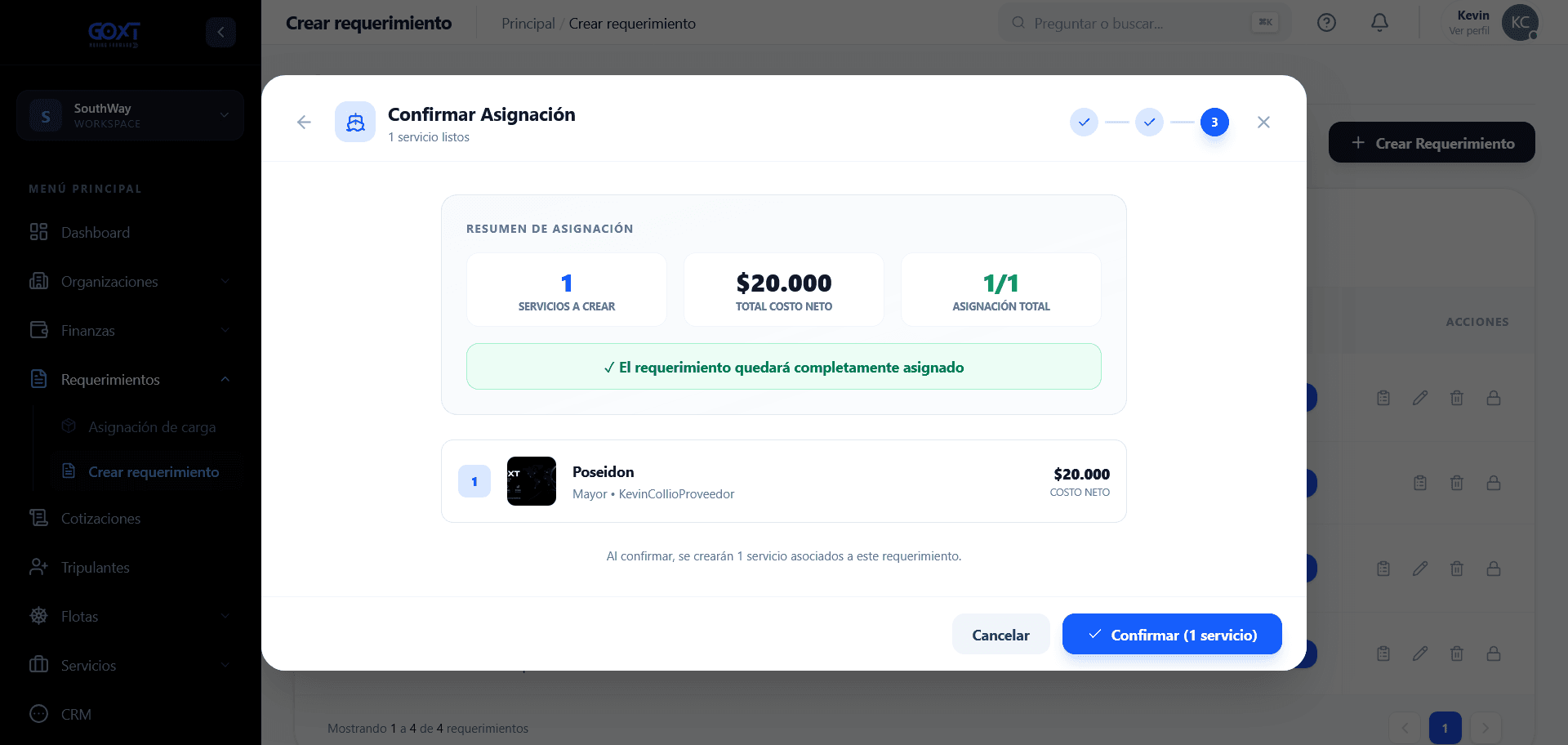
Task: Click the Requerimientos document icon
Action: [x=38, y=379]
